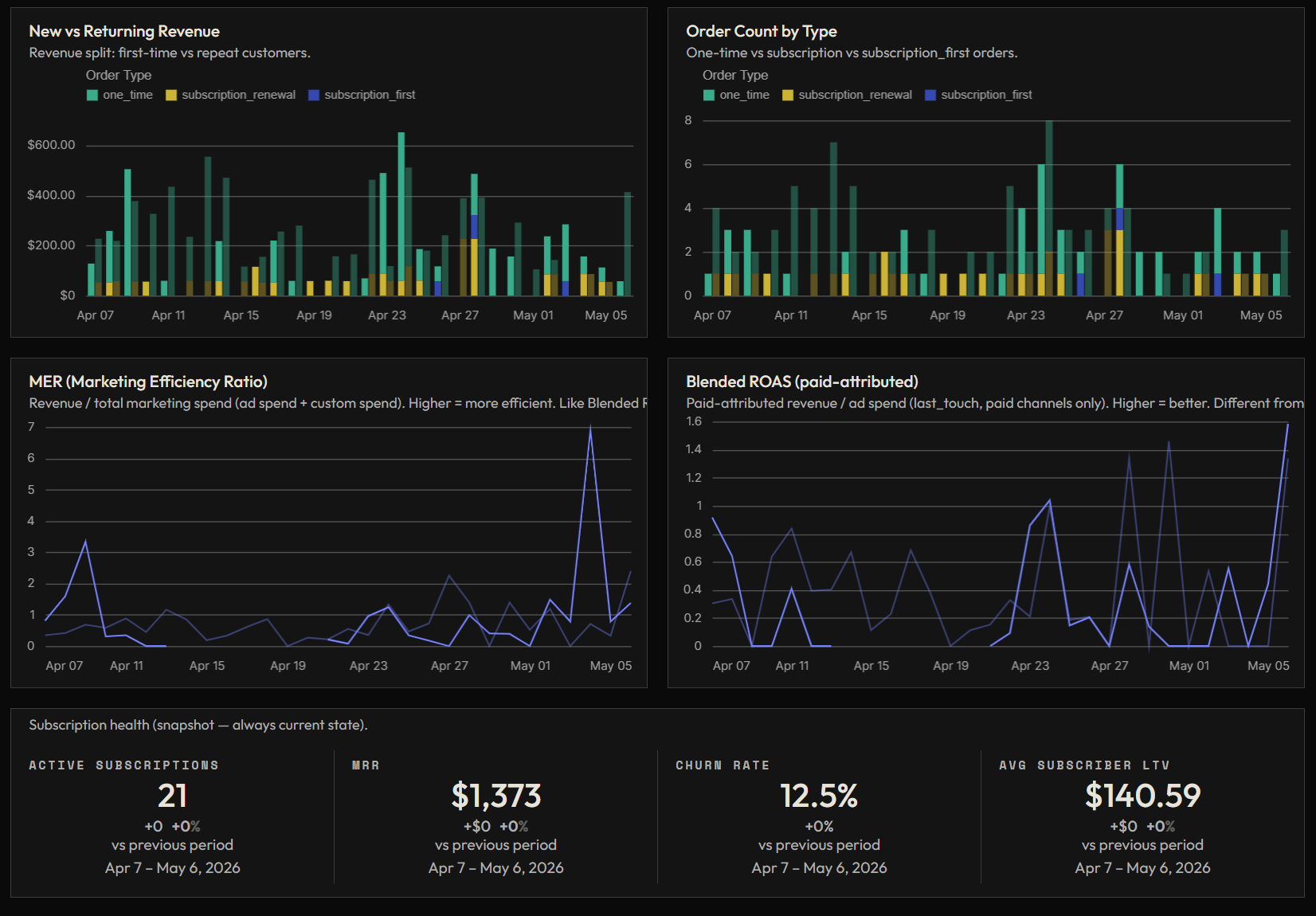The image size is (1316, 916).
Task: Click Apr 19 axis label in Blended ROAS chart
Action: pyautogui.click(x=950, y=666)
